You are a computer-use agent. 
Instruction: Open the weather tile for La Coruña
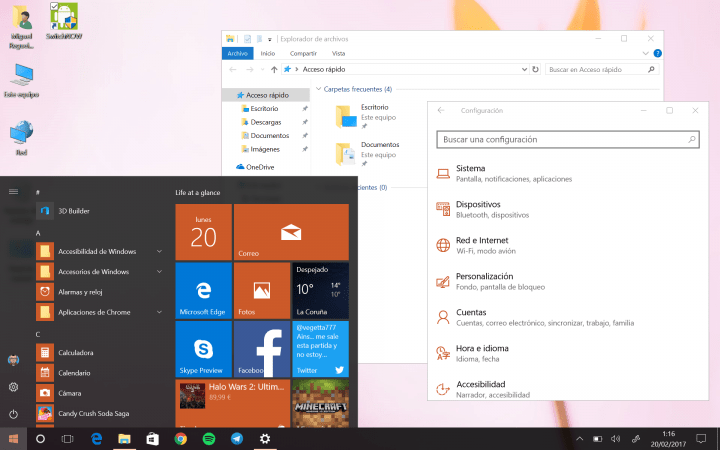pos(321,290)
